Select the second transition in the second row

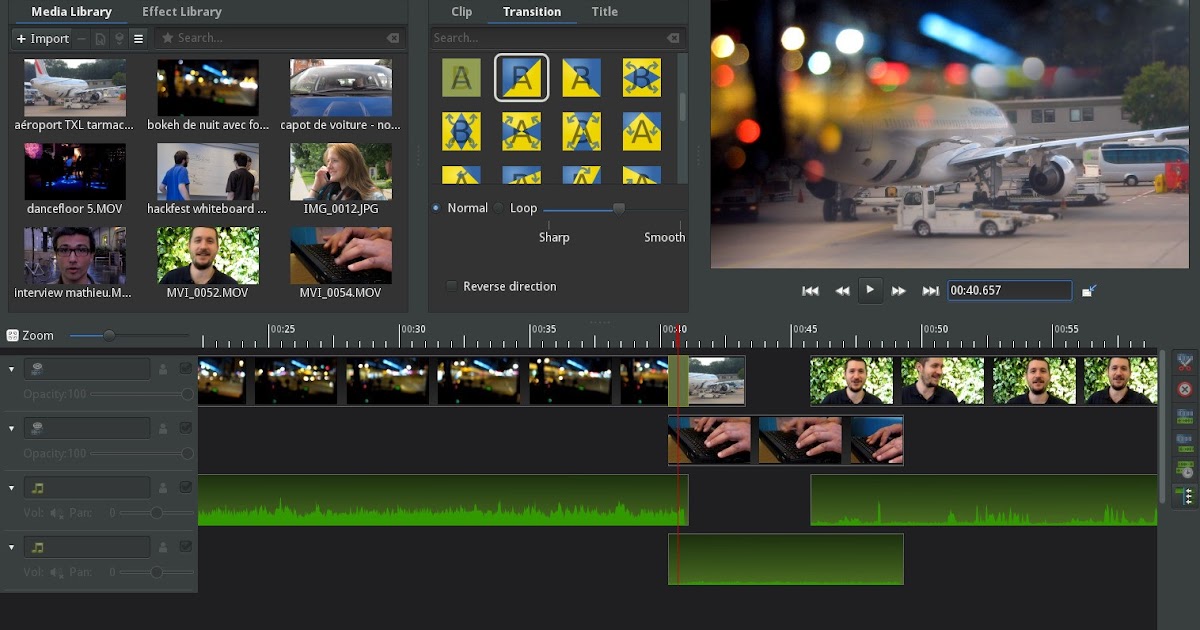(521, 131)
